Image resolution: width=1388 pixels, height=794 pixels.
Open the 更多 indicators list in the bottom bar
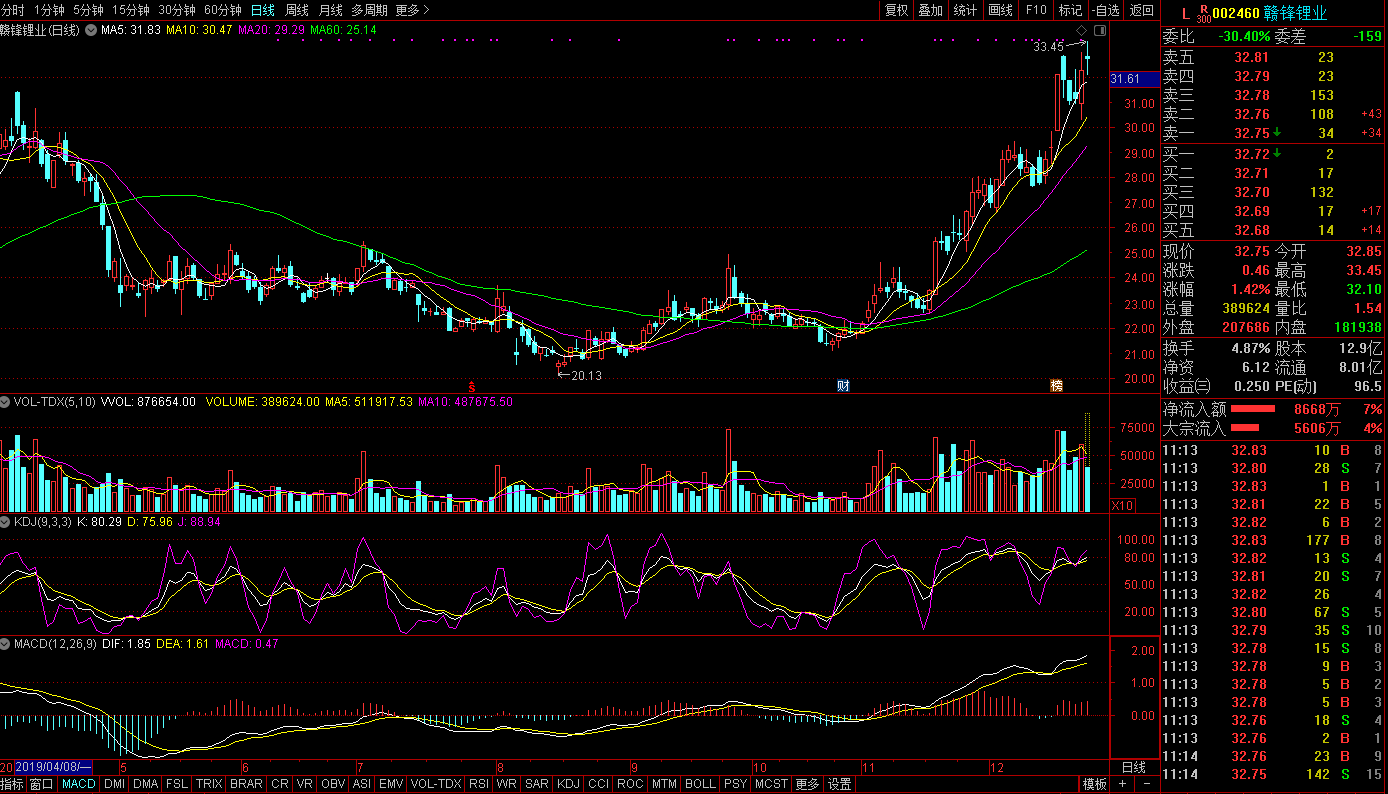click(x=806, y=784)
